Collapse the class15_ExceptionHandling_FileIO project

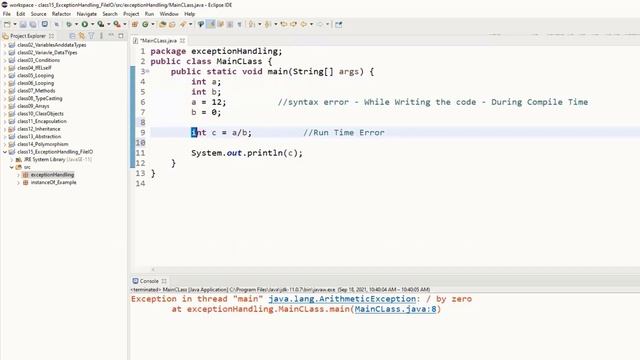coord(5,152)
